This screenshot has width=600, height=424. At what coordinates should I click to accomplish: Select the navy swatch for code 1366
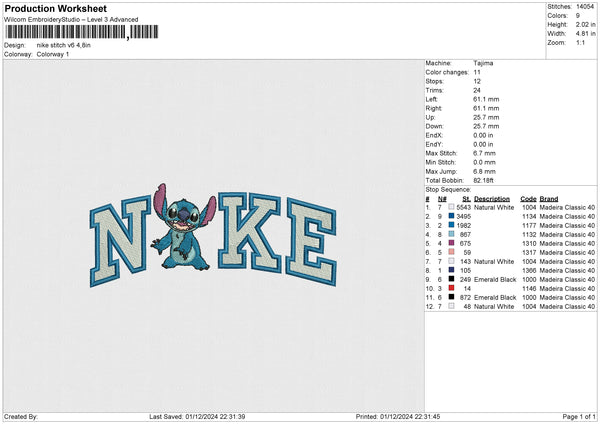(x=452, y=270)
